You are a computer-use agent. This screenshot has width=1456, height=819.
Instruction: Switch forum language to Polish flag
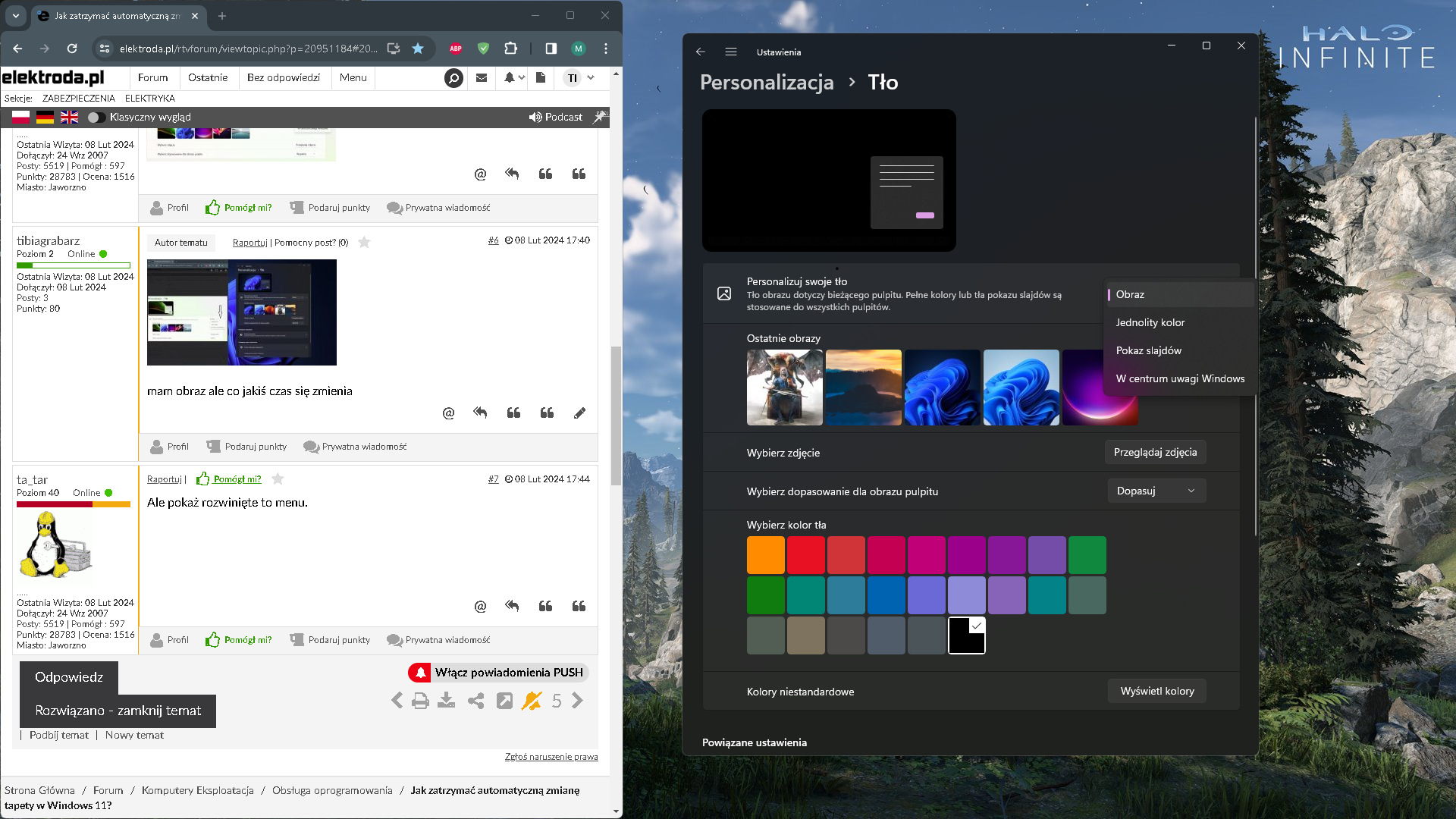(x=21, y=117)
